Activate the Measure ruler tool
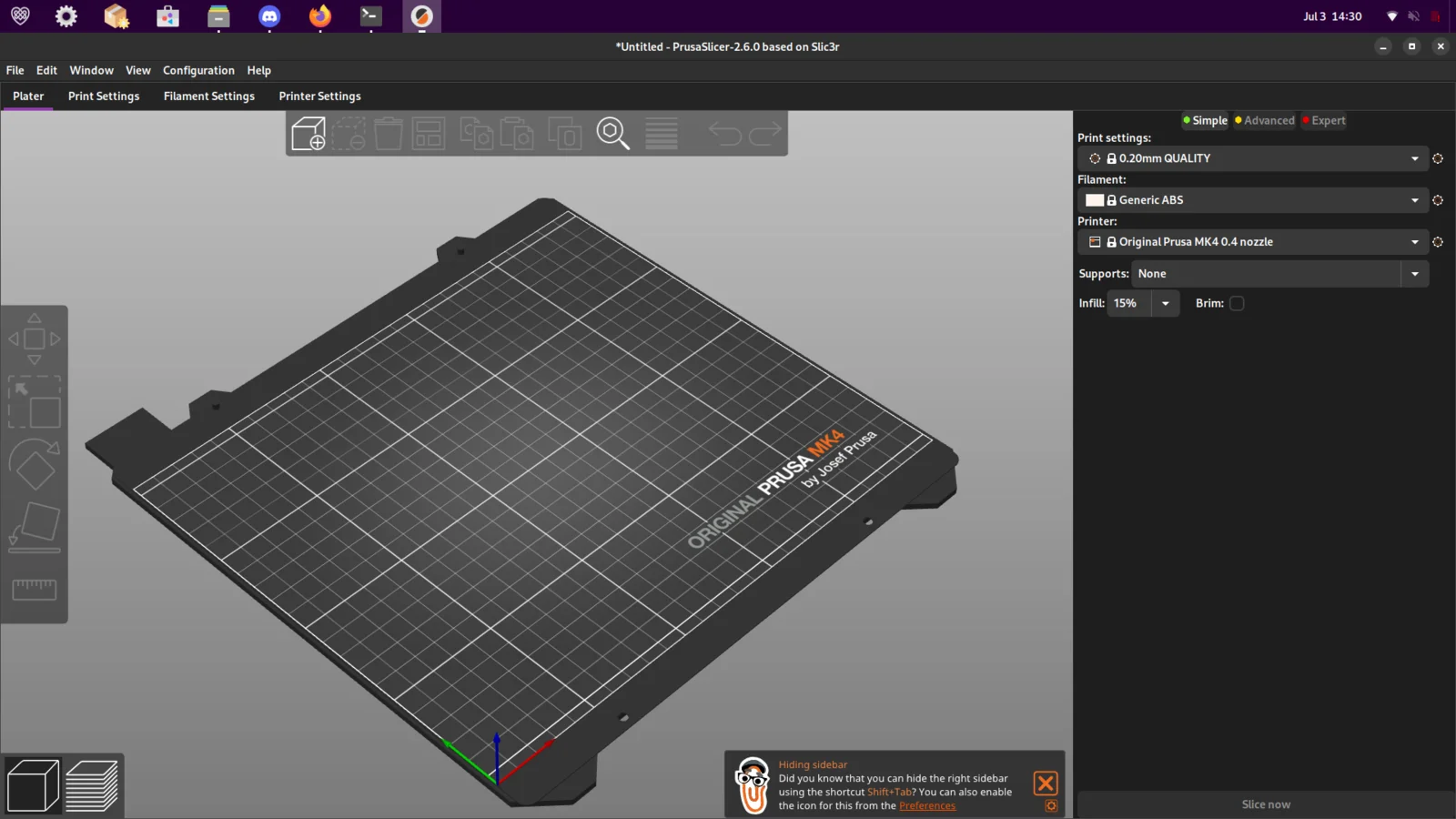This screenshot has width=1456, height=819. 35,590
